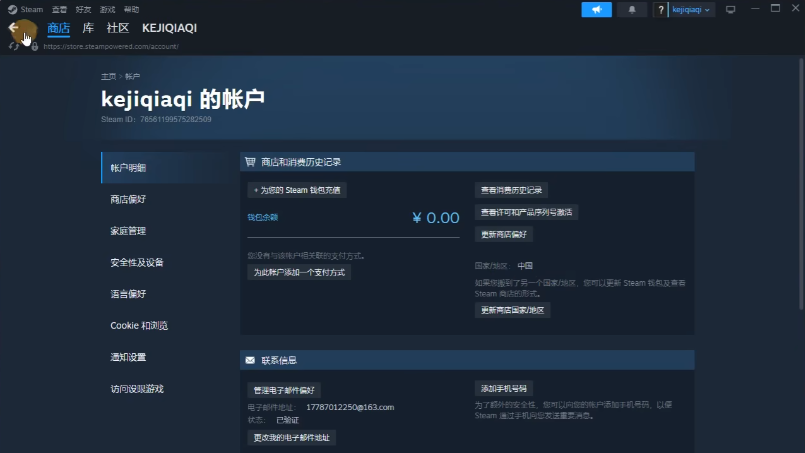Click the 主页 breadcrumb link
805x453 pixels.
pos(108,76)
